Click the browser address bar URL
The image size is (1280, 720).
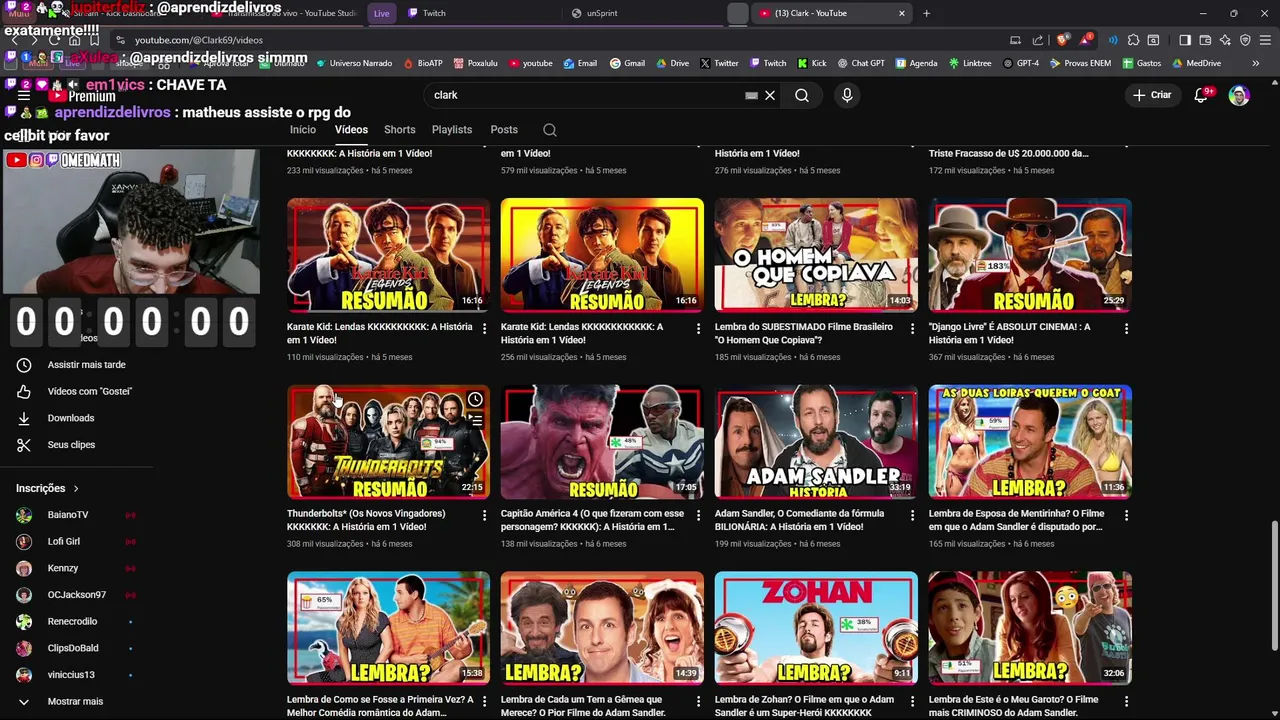[x=199, y=40]
